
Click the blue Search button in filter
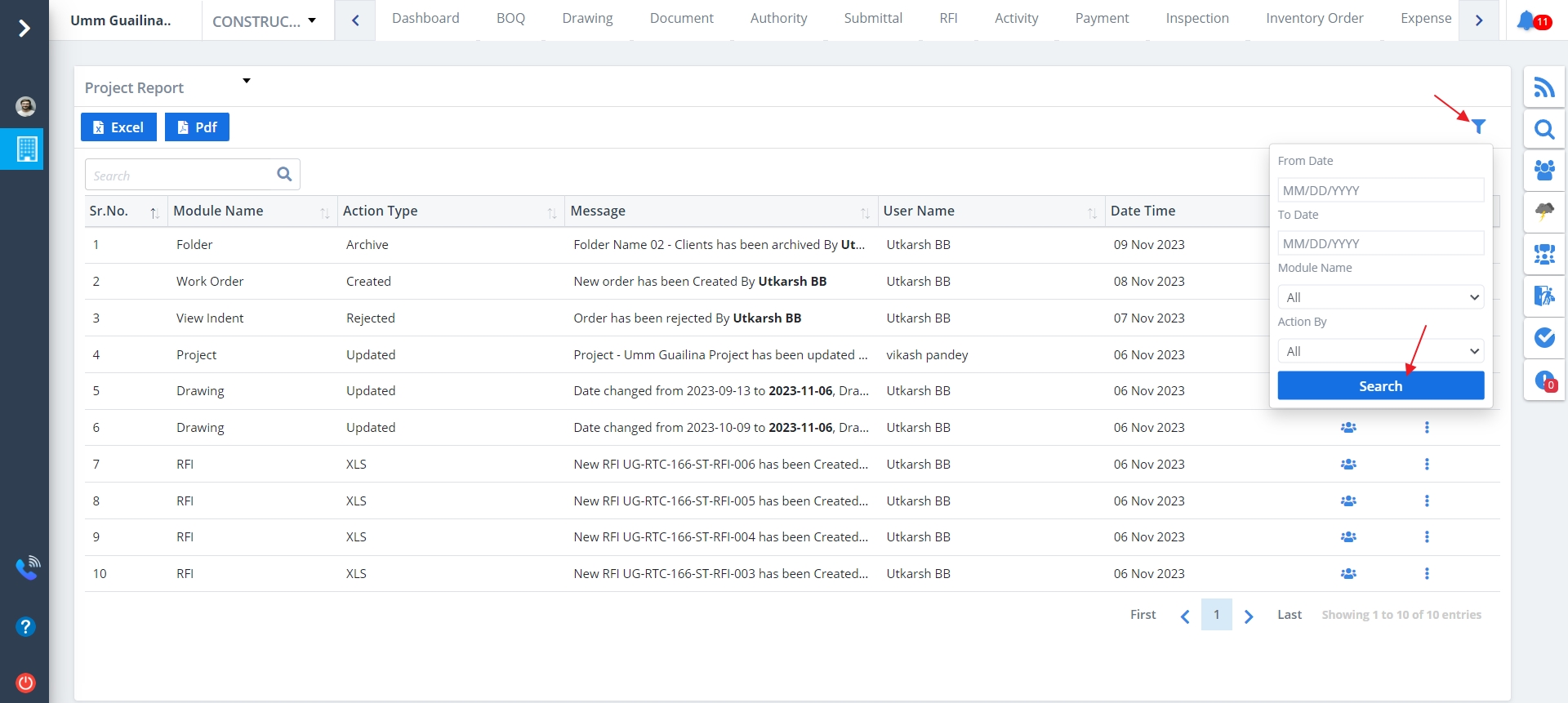[1380, 386]
